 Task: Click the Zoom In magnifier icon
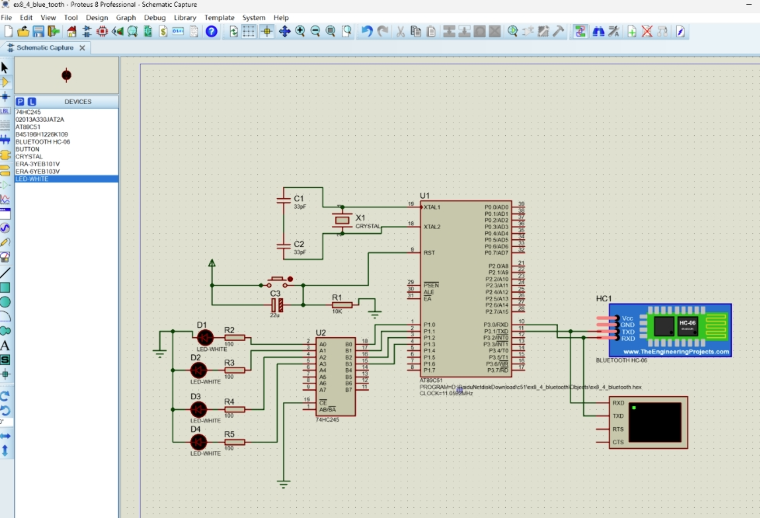point(300,32)
